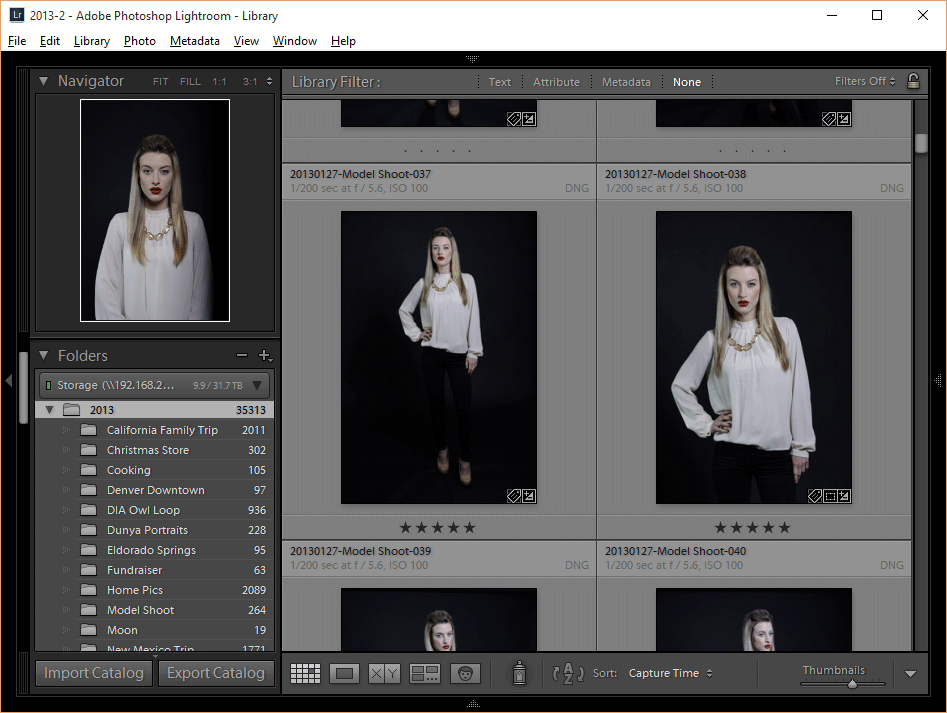Image resolution: width=947 pixels, height=713 pixels.
Task: Open toolbar content options triangle
Action: (910, 674)
